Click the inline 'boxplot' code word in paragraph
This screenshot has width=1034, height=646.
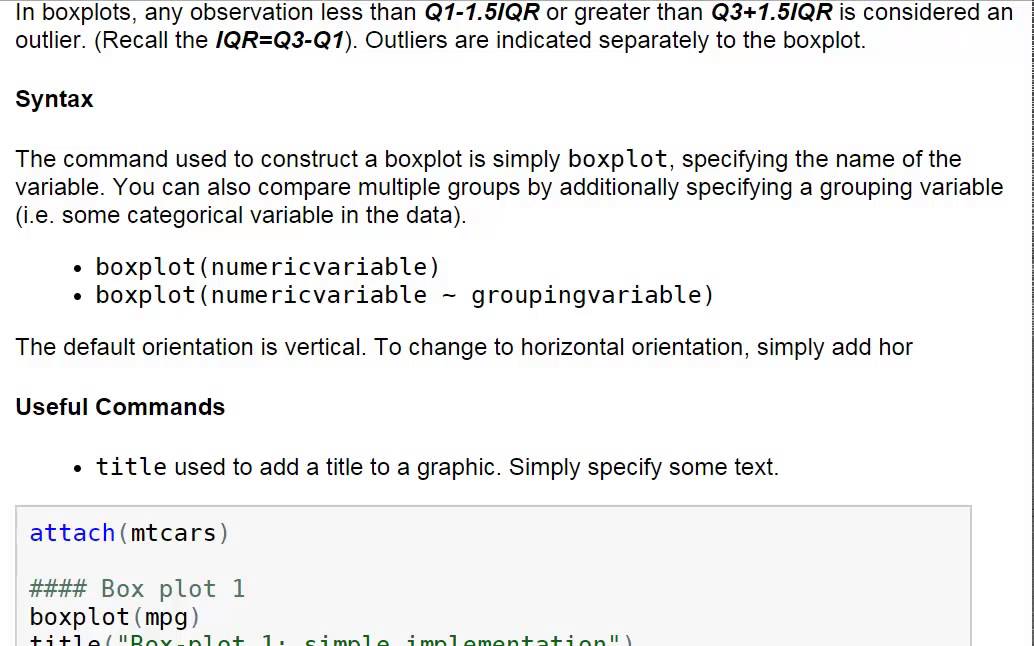pyautogui.click(x=617, y=160)
